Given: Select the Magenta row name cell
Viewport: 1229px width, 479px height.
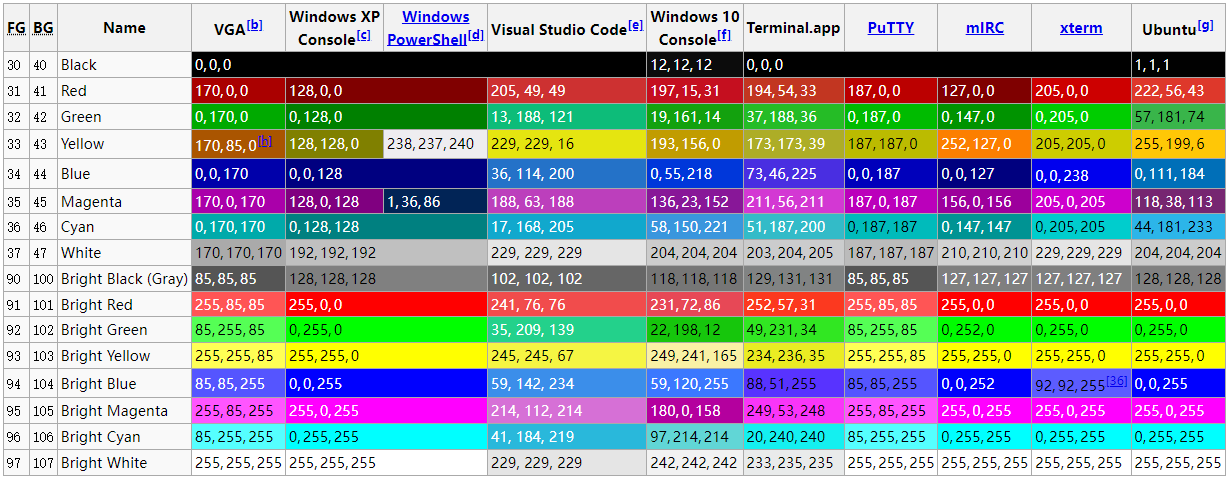Looking at the screenshot, I should click(x=124, y=202).
